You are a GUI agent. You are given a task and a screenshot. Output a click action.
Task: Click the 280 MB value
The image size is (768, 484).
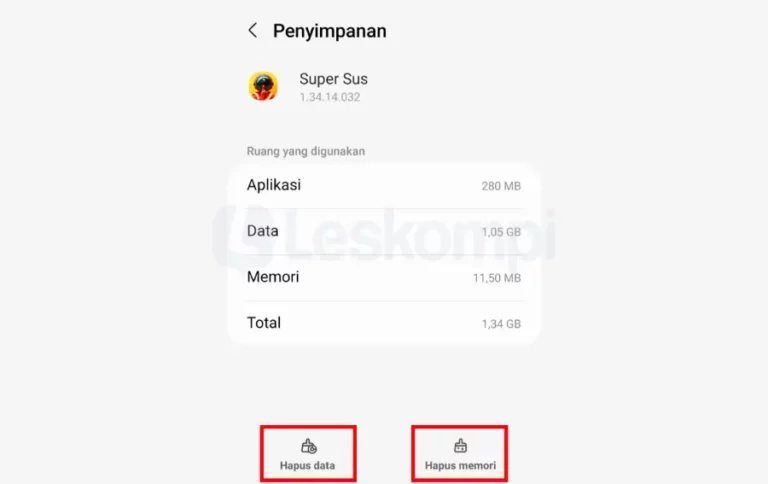[501, 186]
